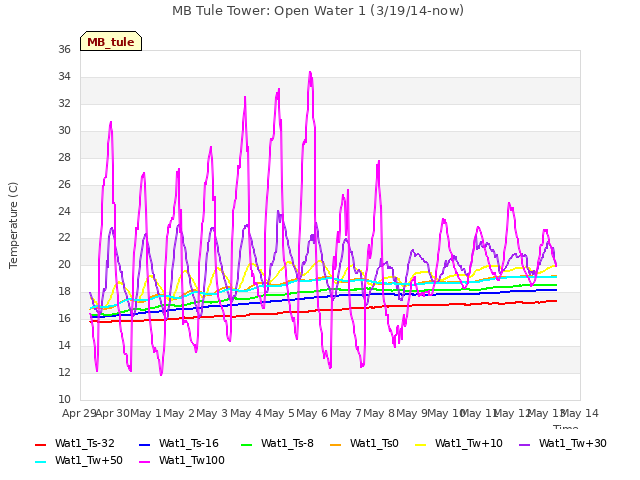Click the May 4 x-axis tick label
Screen dimensions: 640x480
246,413
